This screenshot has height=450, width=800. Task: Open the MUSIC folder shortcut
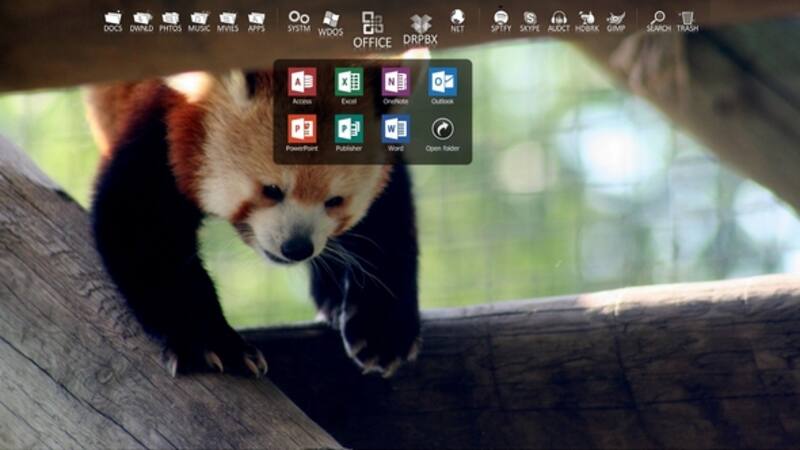[x=199, y=19]
